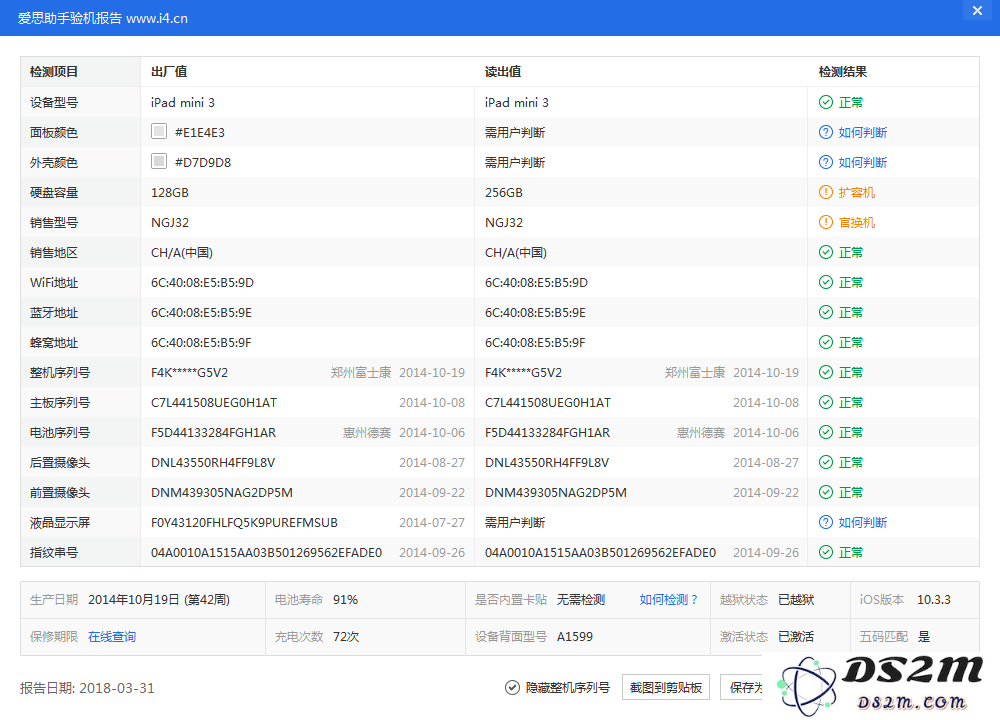Click the green check icon in WiFi地址 row
Image resolution: width=1000 pixels, height=720 pixels.
click(x=825, y=282)
